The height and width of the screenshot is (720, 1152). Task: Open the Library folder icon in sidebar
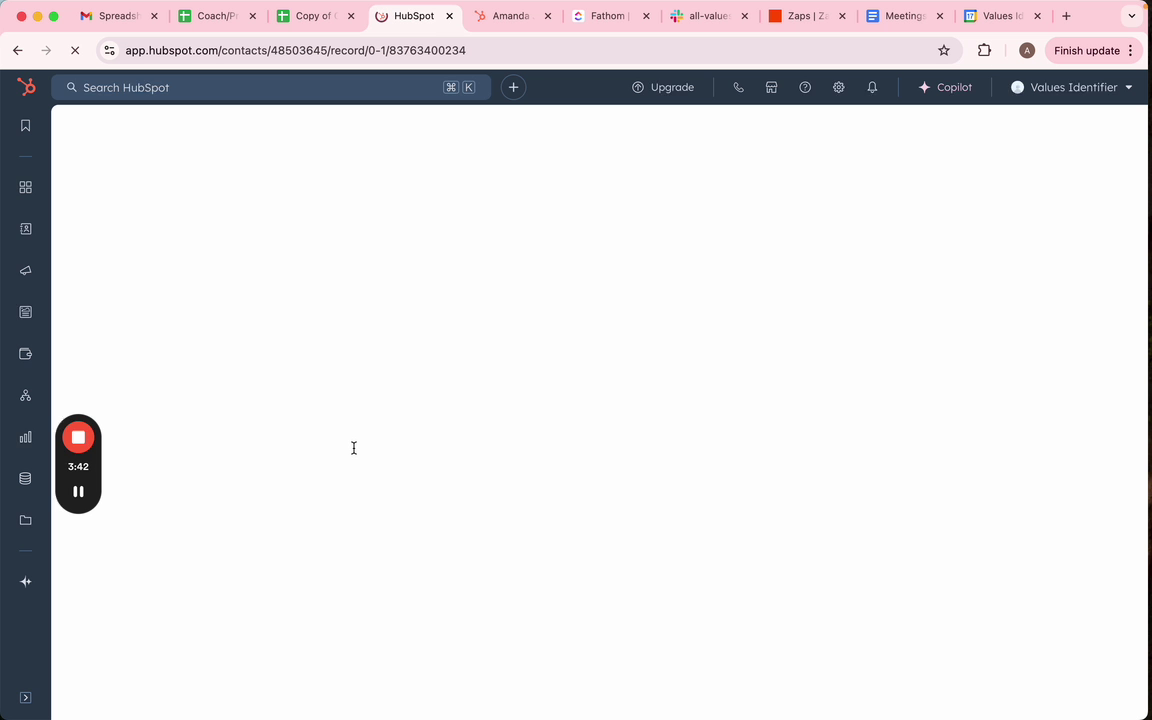pos(26,520)
